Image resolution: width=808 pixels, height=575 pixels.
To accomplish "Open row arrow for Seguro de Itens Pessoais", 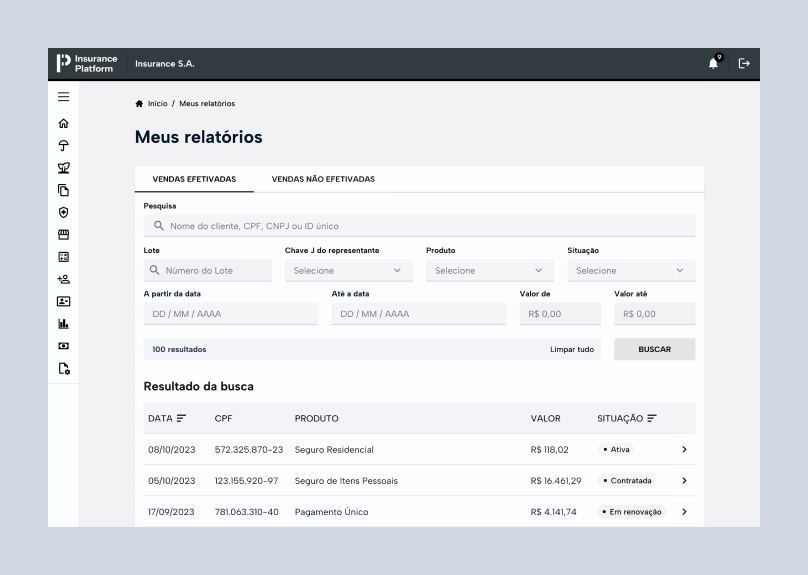I will click(684, 481).
